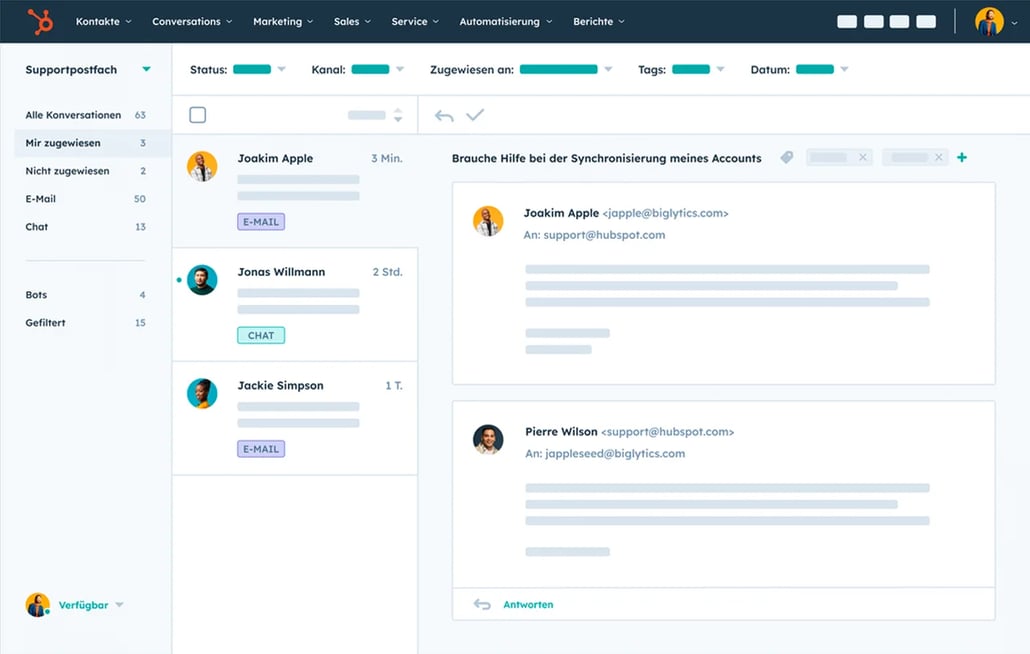This screenshot has width=1030, height=654.
Task: Open the Berichte menu
Action: click(x=599, y=21)
